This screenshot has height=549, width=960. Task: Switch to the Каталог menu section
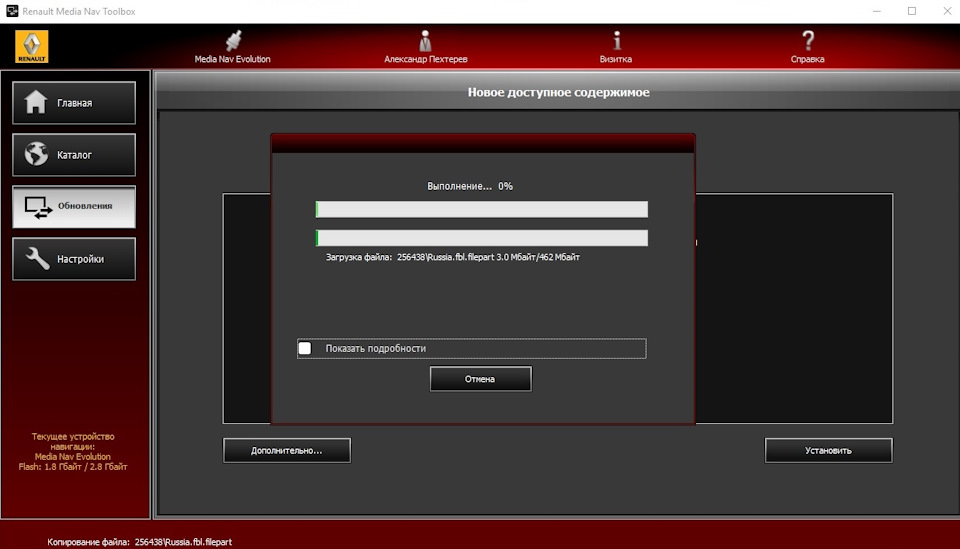pyautogui.click(x=74, y=155)
